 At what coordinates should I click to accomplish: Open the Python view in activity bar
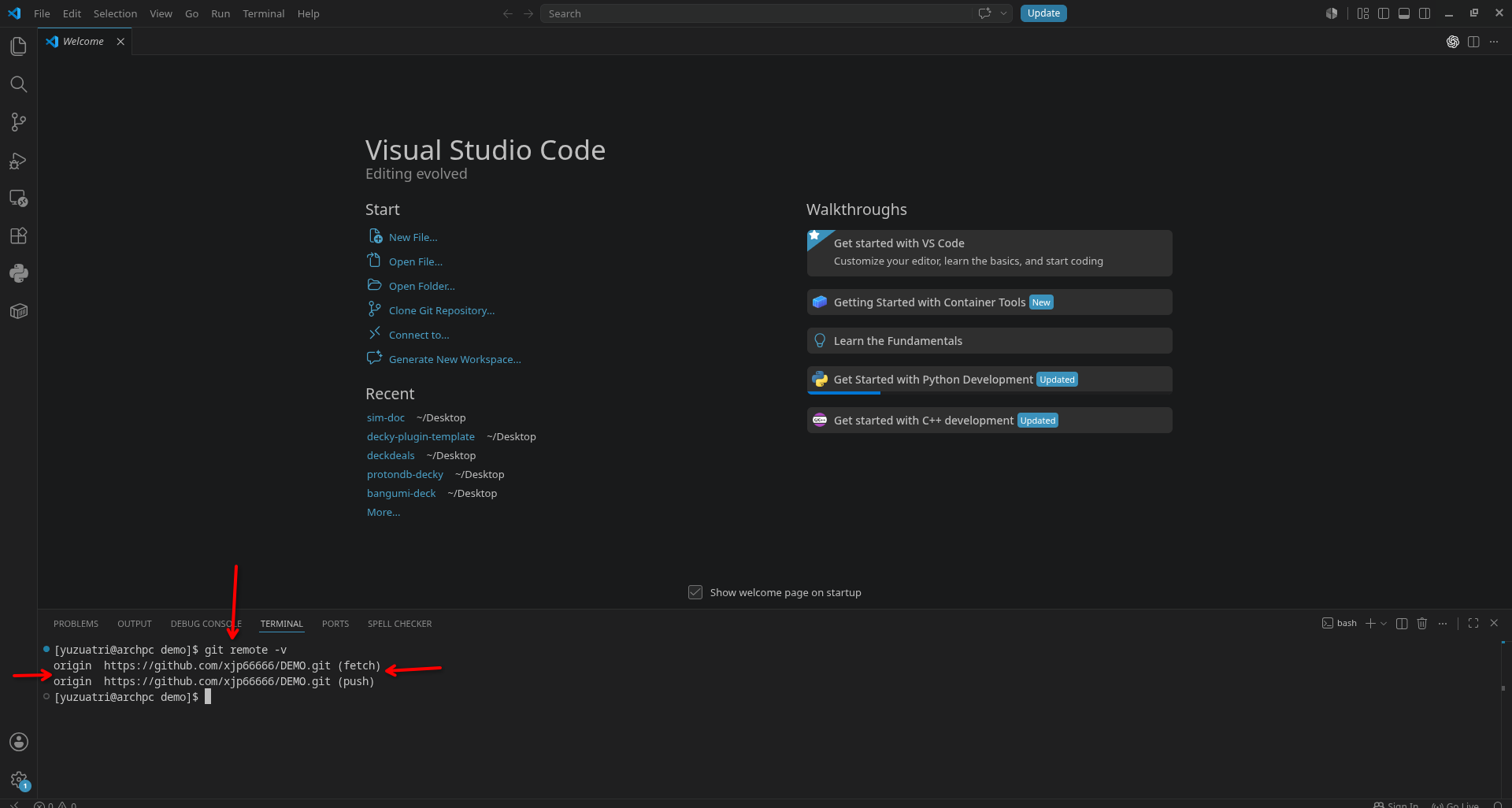pyautogui.click(x=19, y=274)
